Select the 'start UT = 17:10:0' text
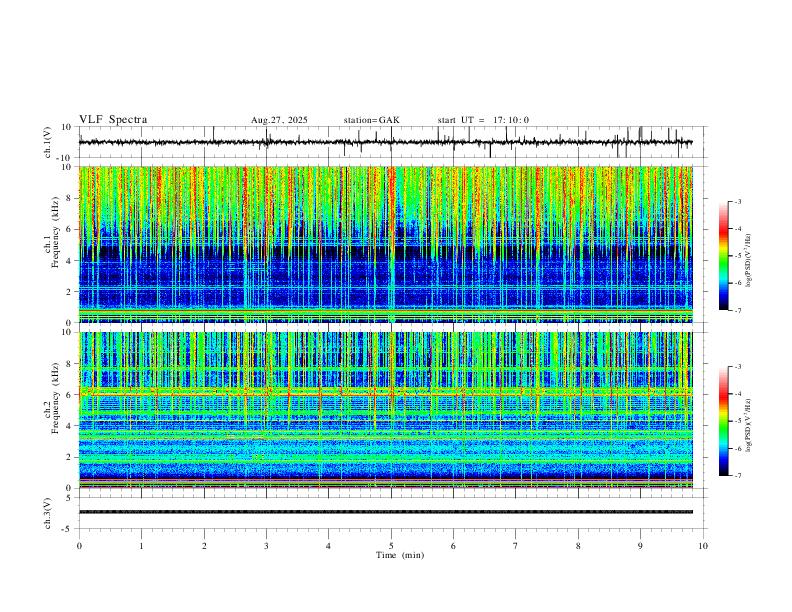This screenshot has height=612, width=792. tap(483, 120)
